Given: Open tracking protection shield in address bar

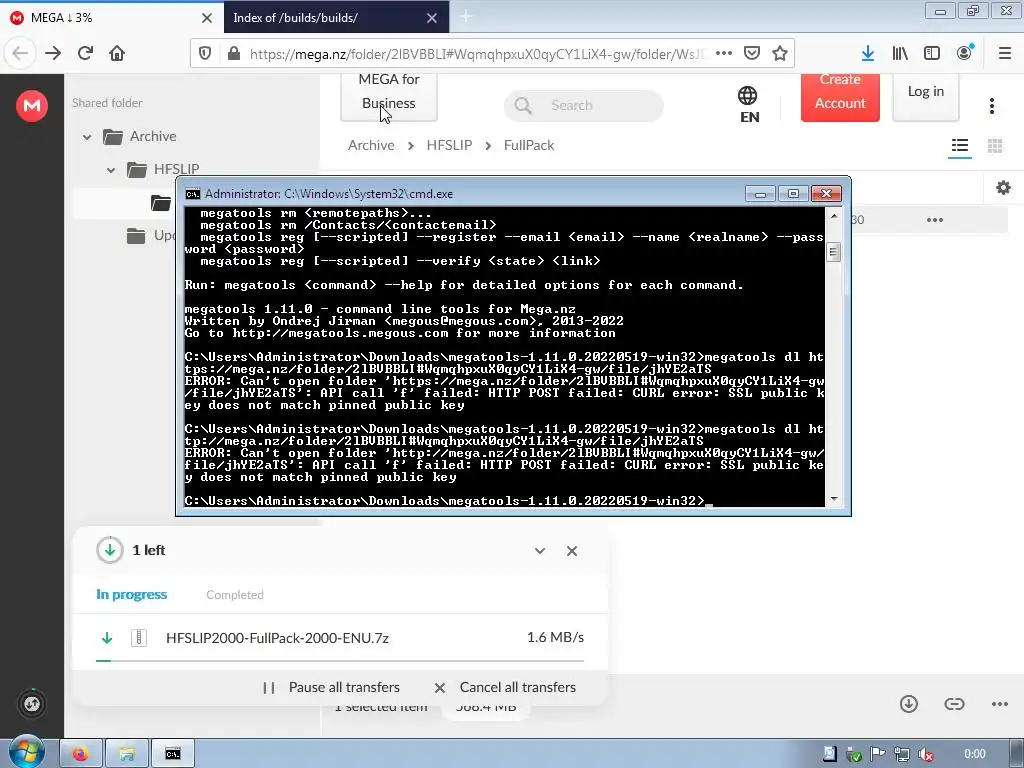Looking at the screenshot, I should click(x=204, y=54).
